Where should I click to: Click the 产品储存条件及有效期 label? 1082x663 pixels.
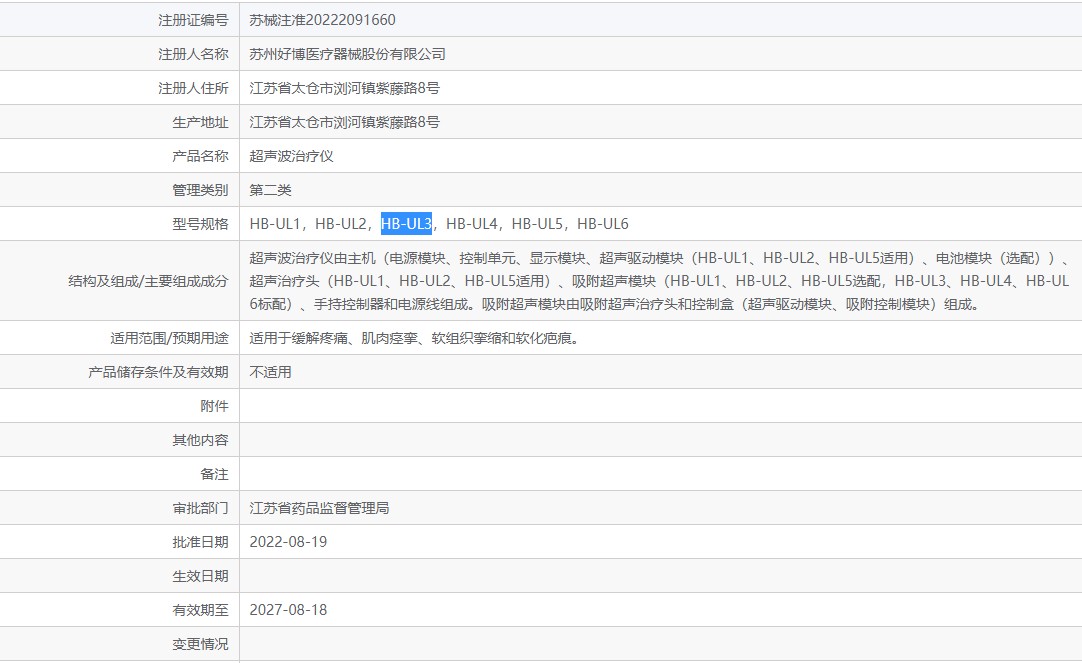158,372
